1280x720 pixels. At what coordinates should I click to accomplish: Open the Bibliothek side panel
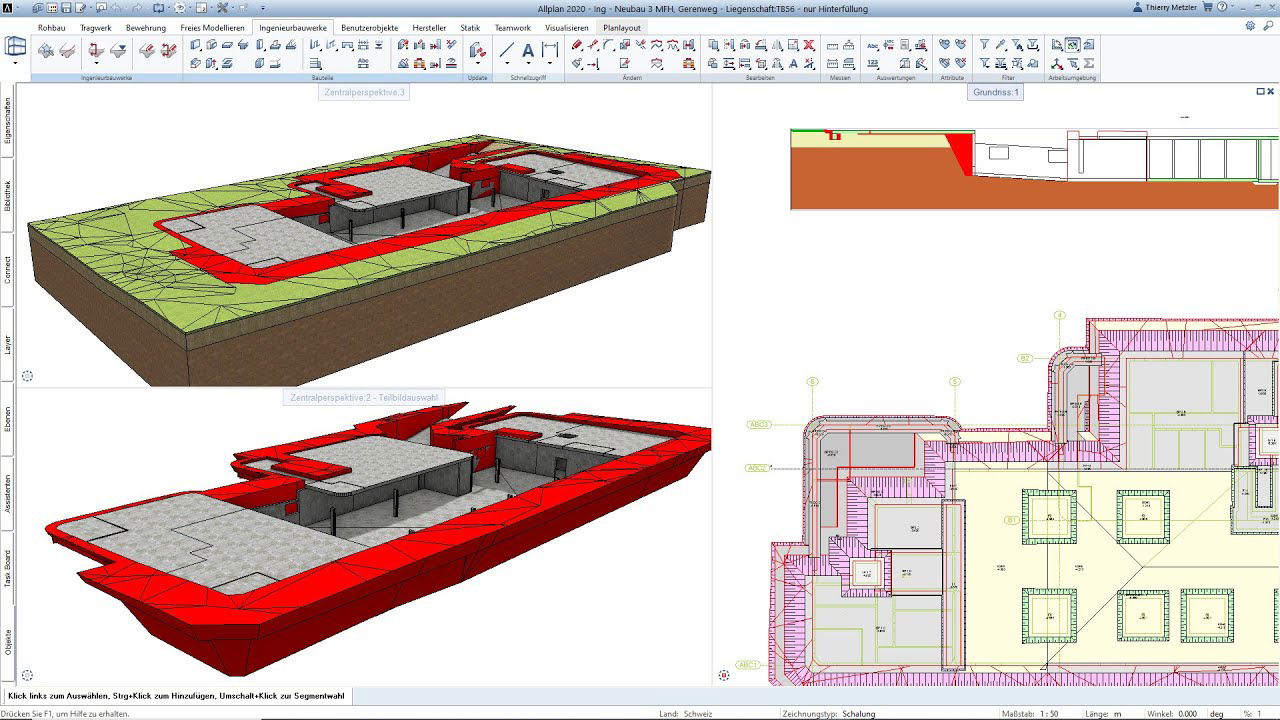pos(8,195)
